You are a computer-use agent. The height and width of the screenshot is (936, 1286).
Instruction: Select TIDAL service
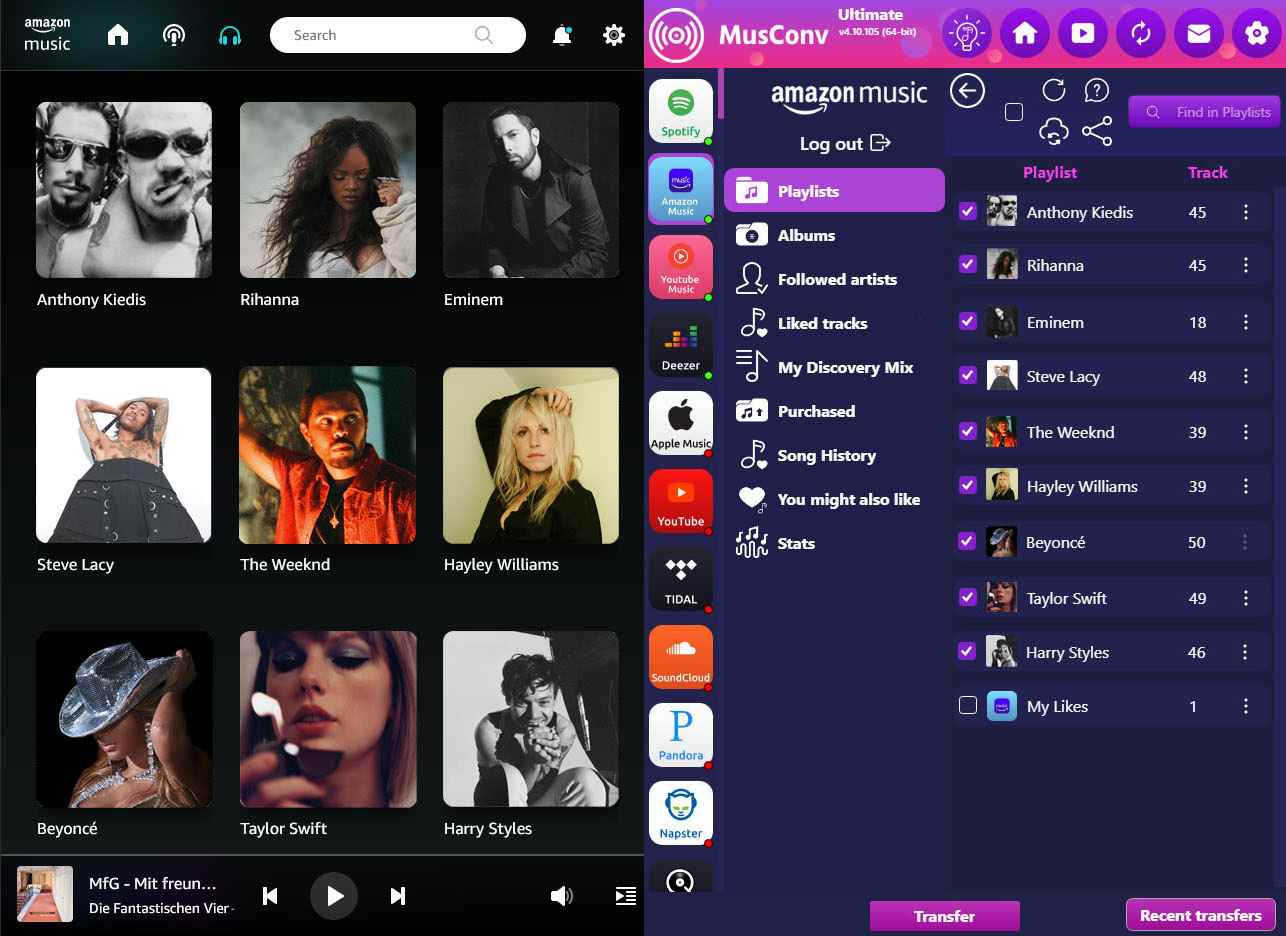coord(681,579)
